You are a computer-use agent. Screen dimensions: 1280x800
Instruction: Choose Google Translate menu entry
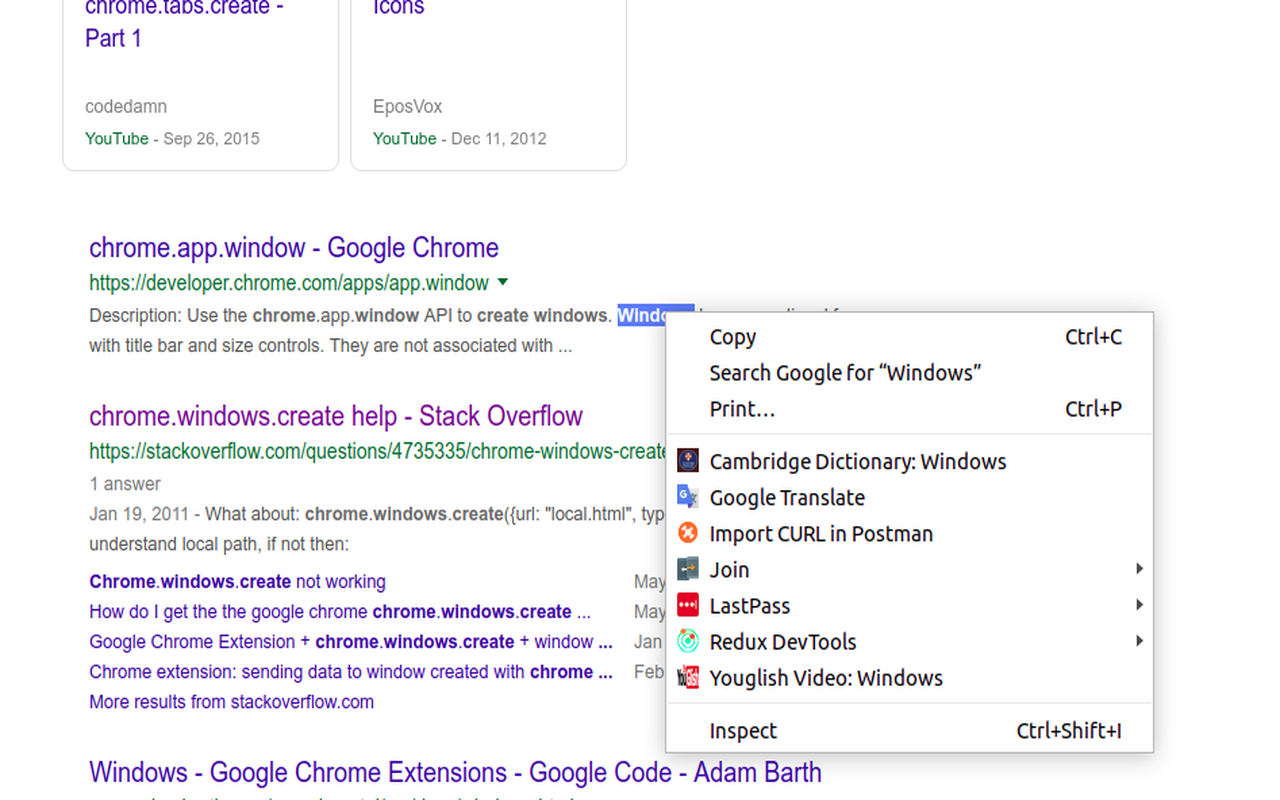(x=910, y=497)
